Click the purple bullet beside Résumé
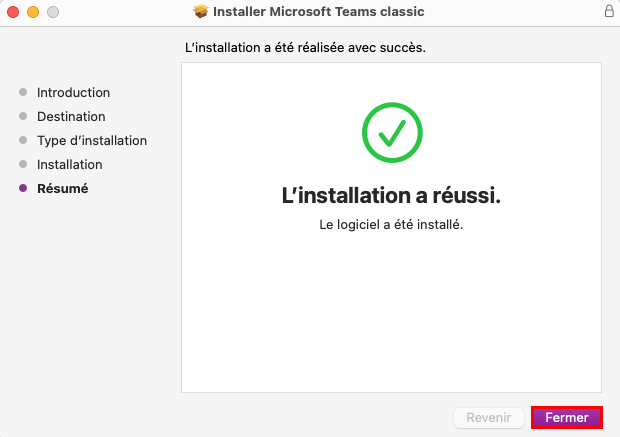Viewport: 620px width, 437px height. click(23, 188)
